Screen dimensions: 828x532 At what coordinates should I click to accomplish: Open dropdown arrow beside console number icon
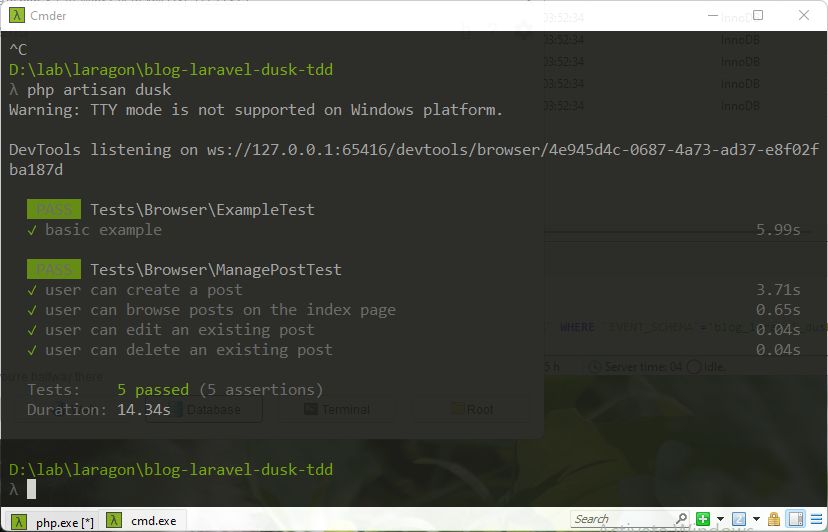[756, 519]
